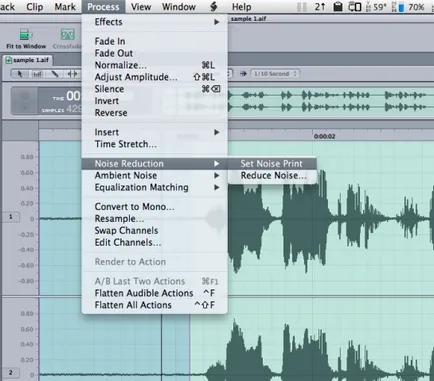Choose Fade In from the Process menu
Viewport: 434px width, 381px height.
[155, 41]
